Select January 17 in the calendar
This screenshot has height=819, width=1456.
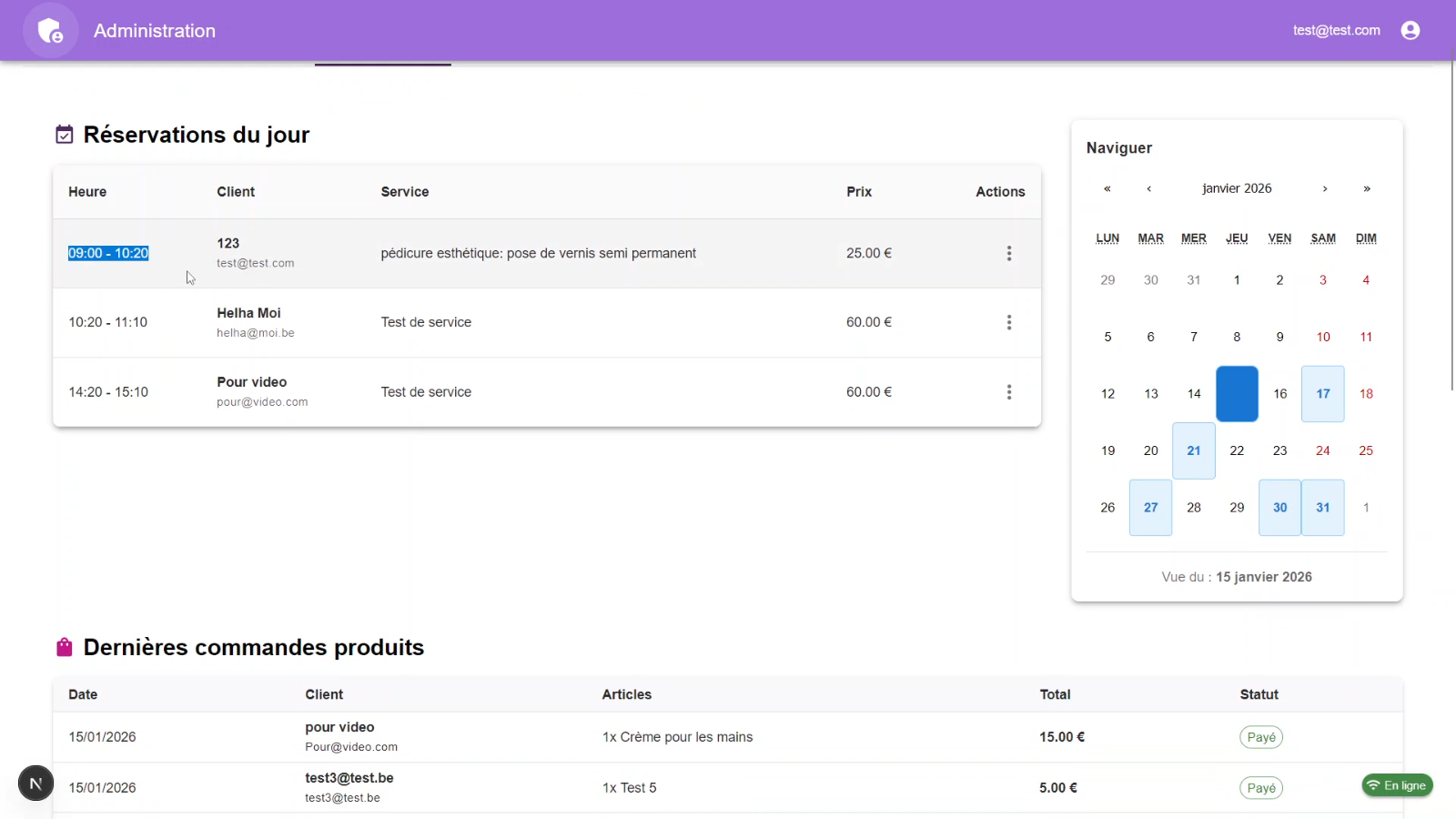1322,394
